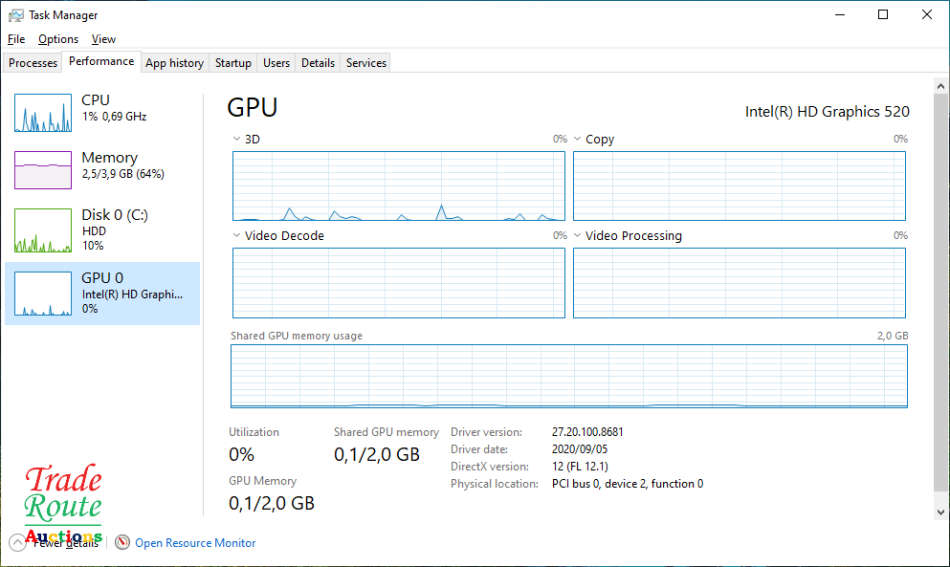Switch to the Services tab
This screenshot has height=567, width=950.
coord(366,63)
